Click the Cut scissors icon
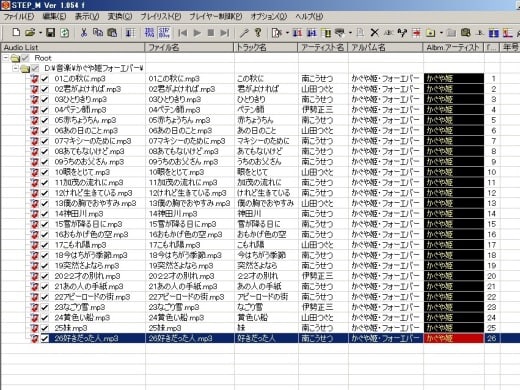The width and height of the screenshot is (520, 390). pos(84,32)
